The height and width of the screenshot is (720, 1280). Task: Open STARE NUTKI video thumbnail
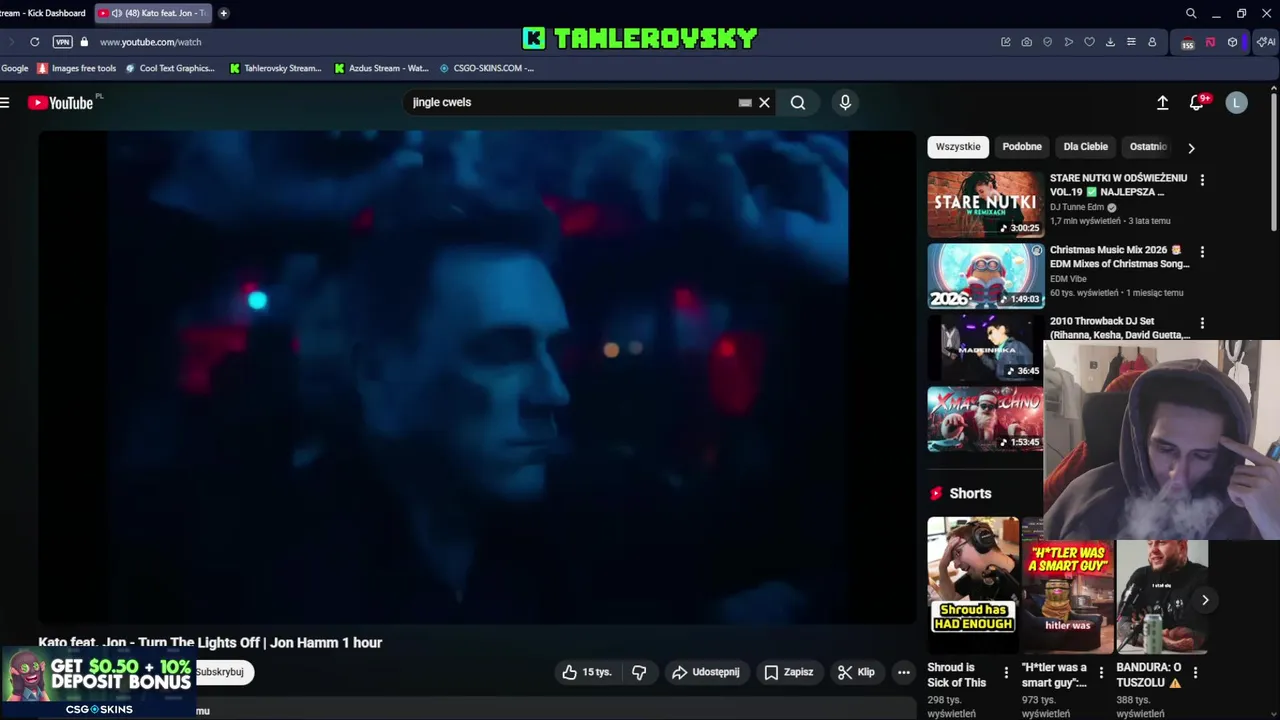[985, 204]
